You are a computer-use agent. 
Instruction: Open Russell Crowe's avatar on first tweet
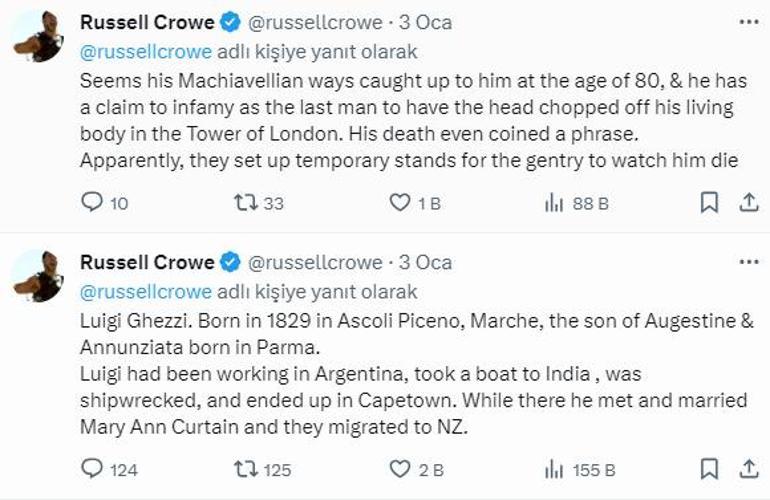pyautogui.click(x=39, y=37)
